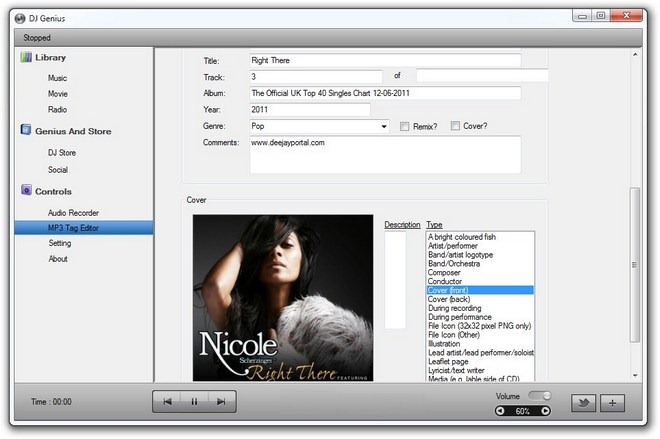
Task: Toggle the volume mute switch
Action: pyautogui.click(x=540, y=396)
